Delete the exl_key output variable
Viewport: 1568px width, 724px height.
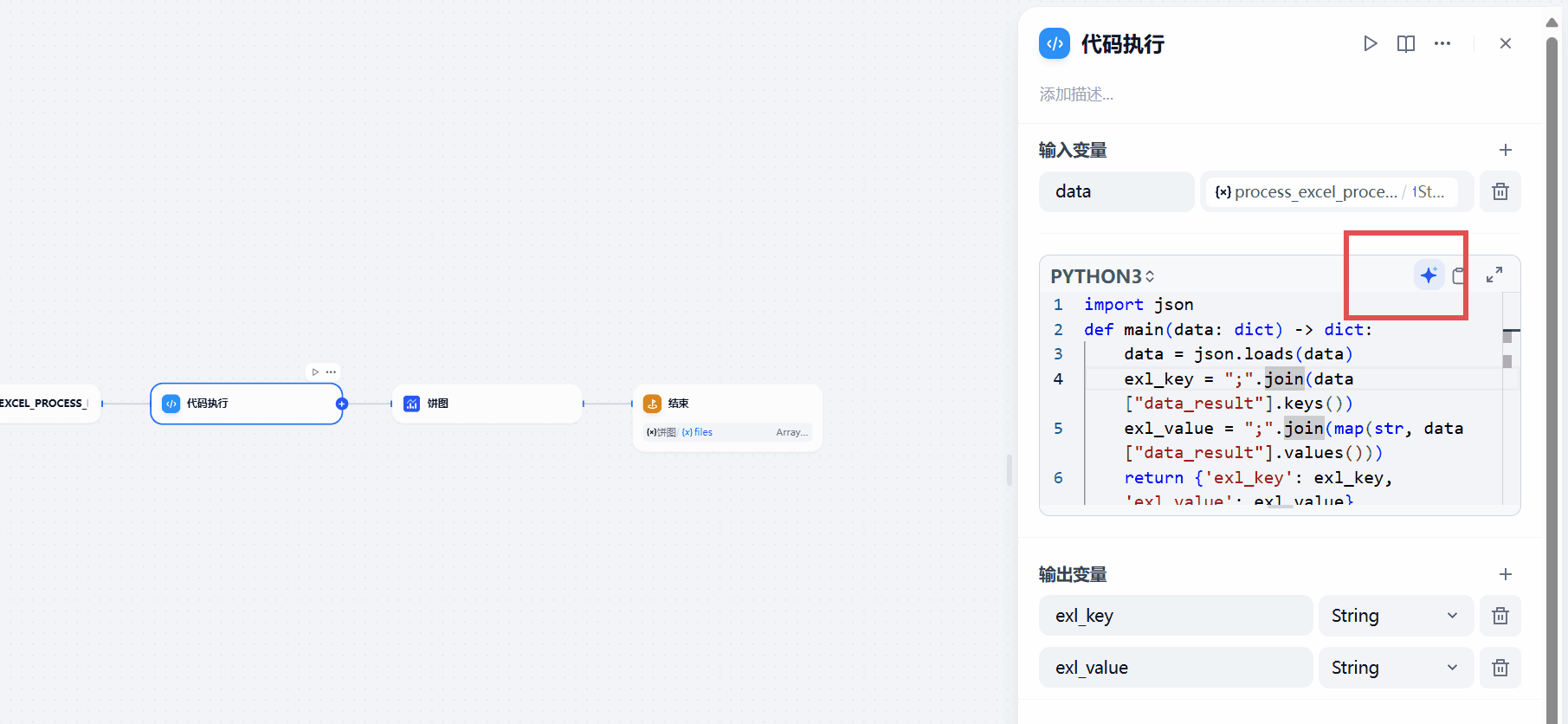pos(1500,616)
